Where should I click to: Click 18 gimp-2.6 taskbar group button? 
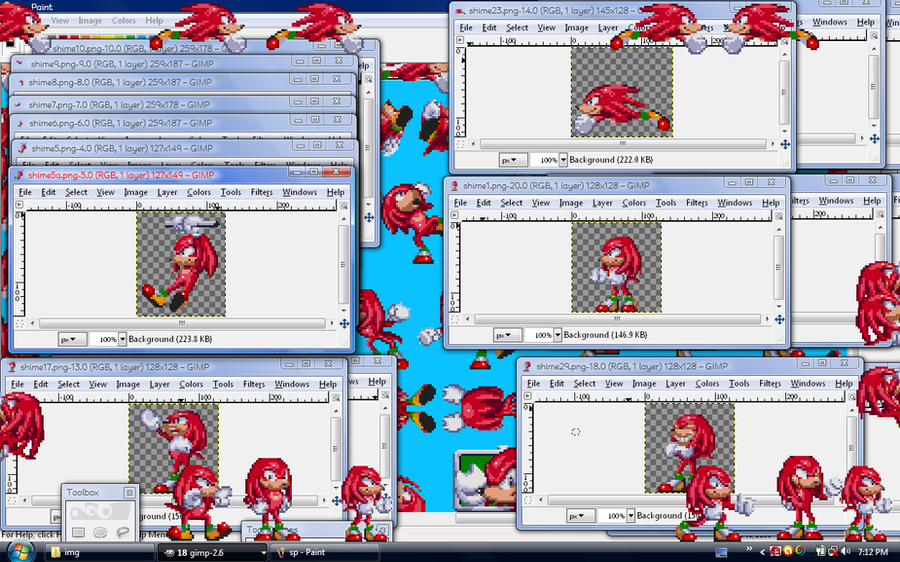[211, 552]
